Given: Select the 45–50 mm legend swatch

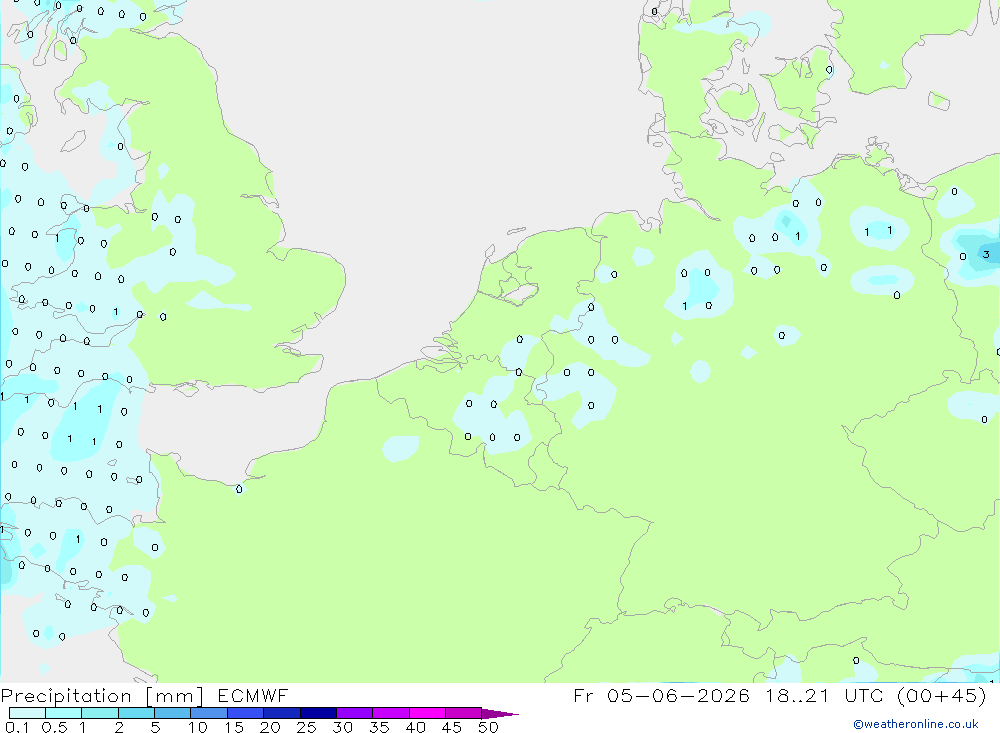Looking at the screenshot, I should coord(464,713).
